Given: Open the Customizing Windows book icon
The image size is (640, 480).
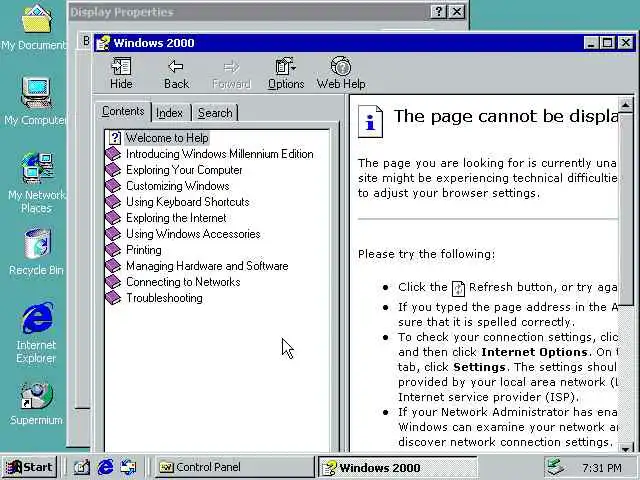Looking at the screenshot, I should click(x=113, y=186).
